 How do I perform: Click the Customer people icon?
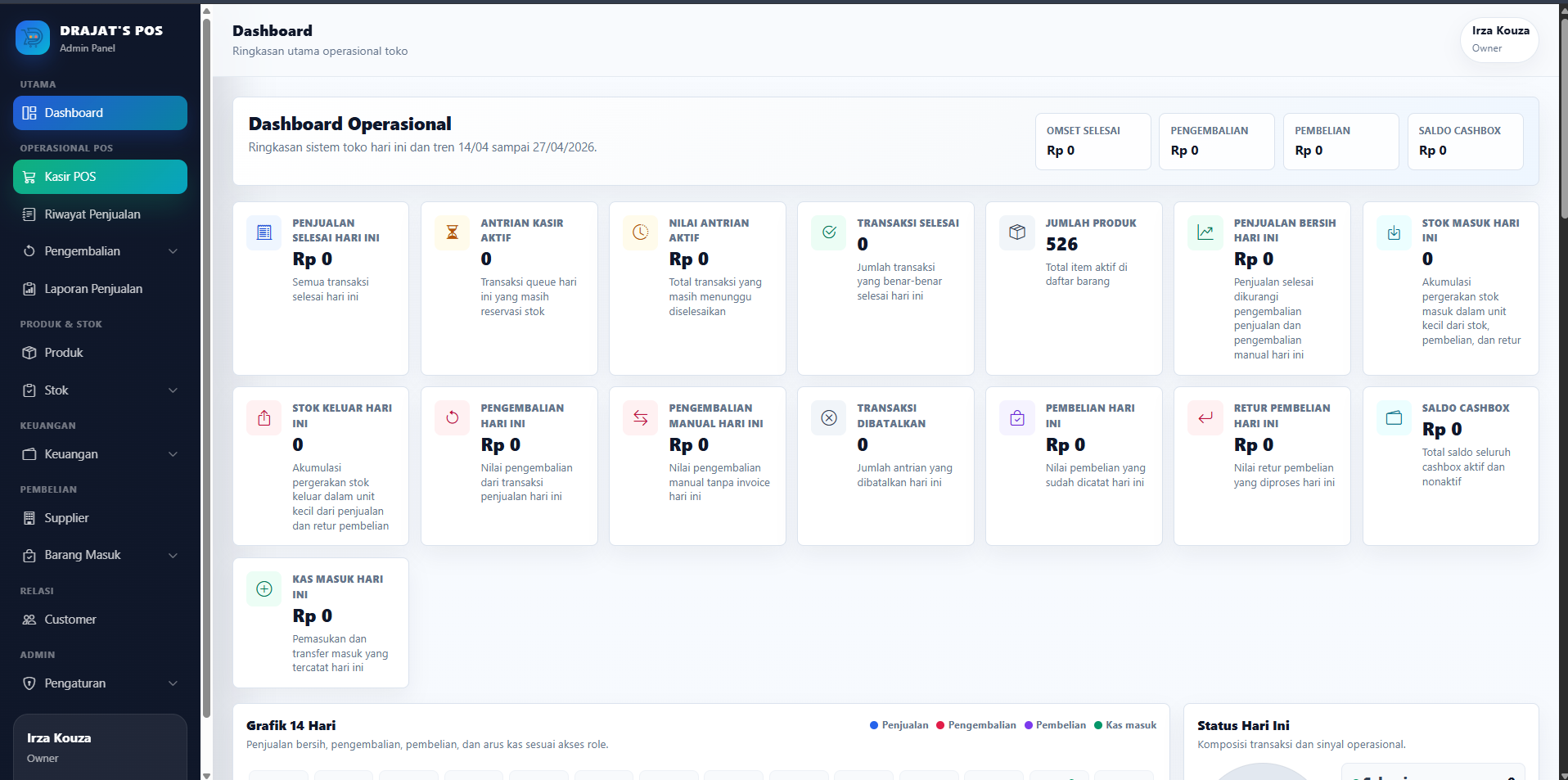coord(29,620)
